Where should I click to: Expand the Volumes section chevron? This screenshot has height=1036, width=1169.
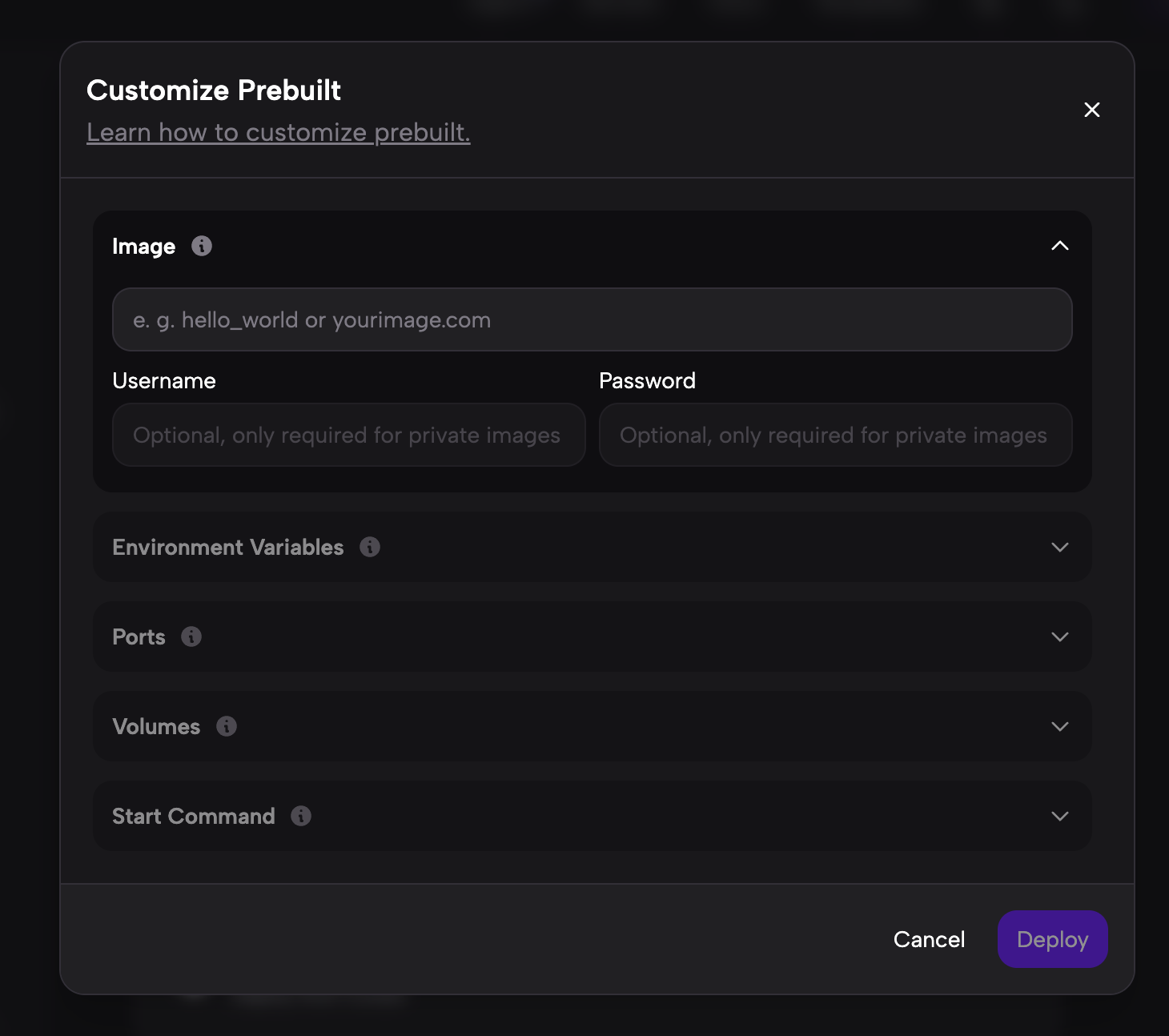point(1059,726)
